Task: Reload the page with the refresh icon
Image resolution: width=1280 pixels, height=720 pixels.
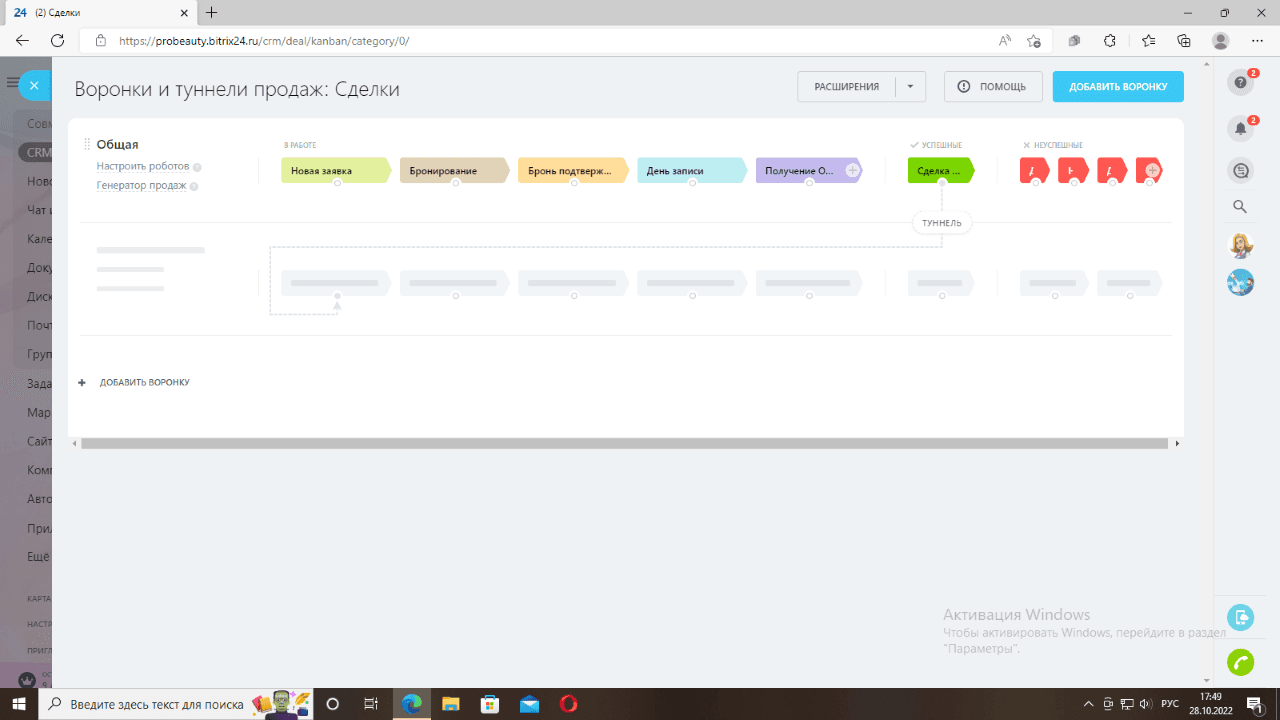Action: (58, 41)
